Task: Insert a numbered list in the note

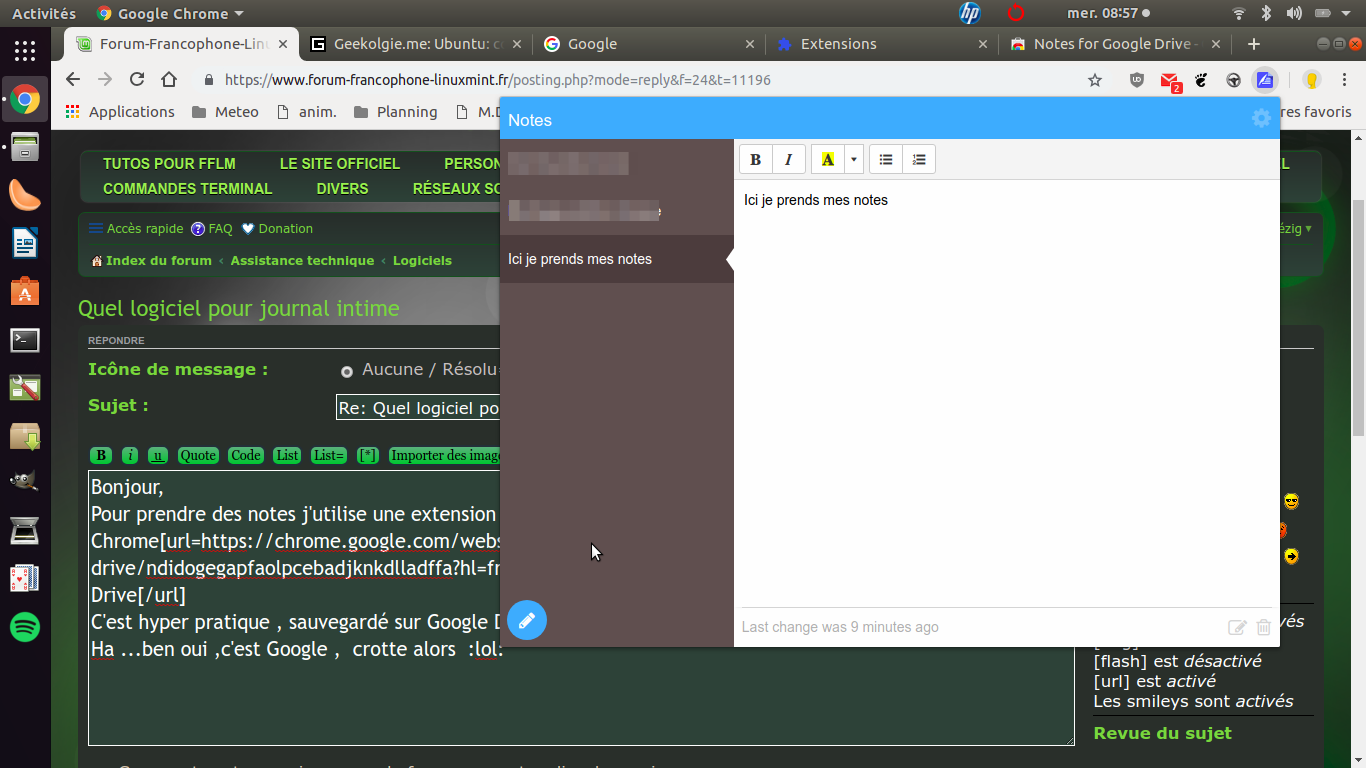Action: [919, 160]
